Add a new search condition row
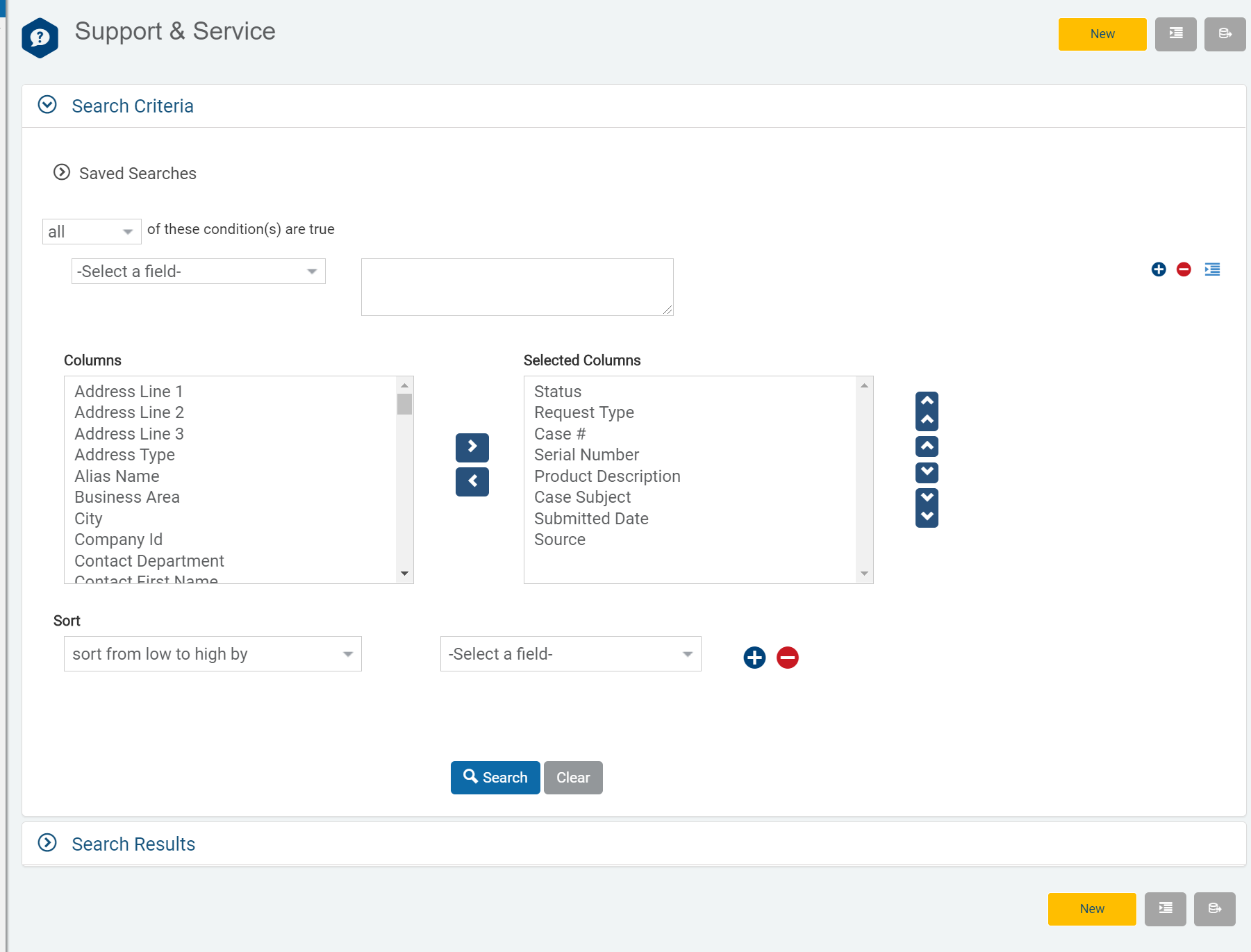The height and width of the screenshot is (952, 1251). [1158, 269]
